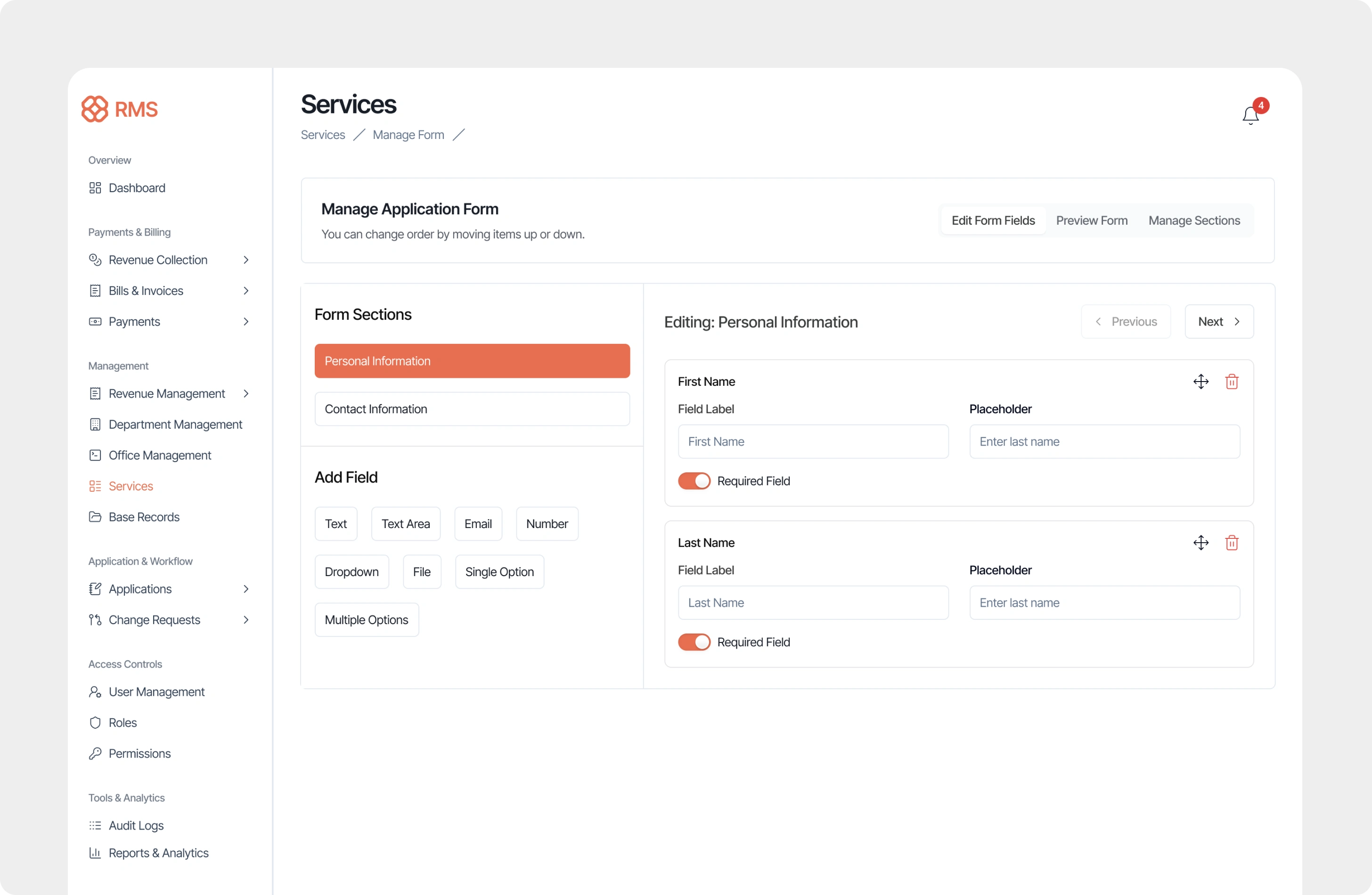Delete the First Name field
The height and width of the screenshot is (895, 1372).
coord(1231,382)
